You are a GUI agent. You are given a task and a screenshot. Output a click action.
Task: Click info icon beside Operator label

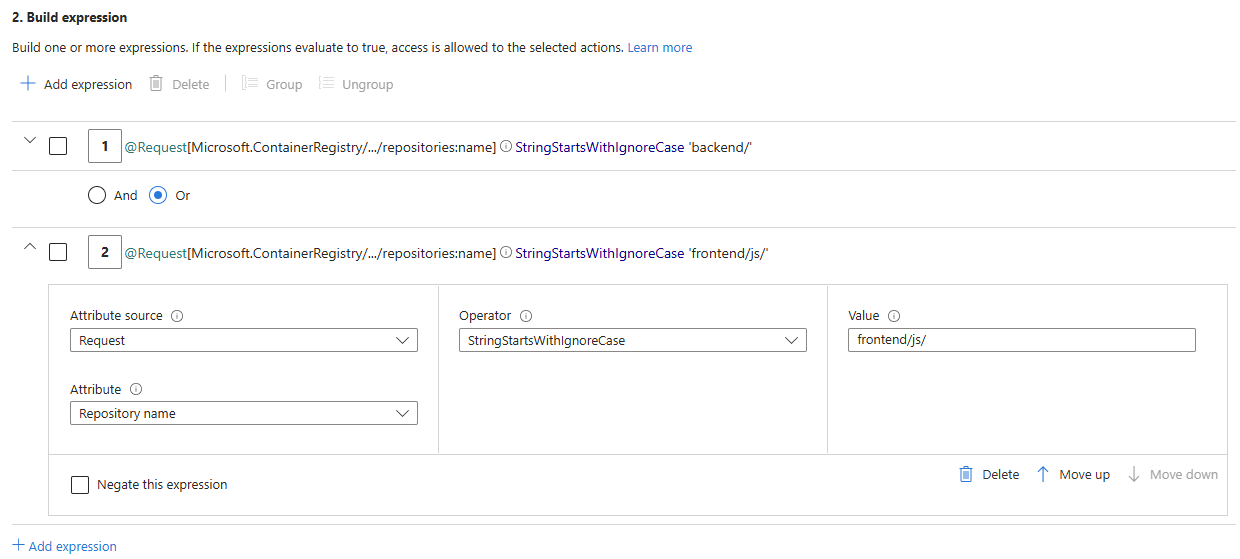pos(526,316)
